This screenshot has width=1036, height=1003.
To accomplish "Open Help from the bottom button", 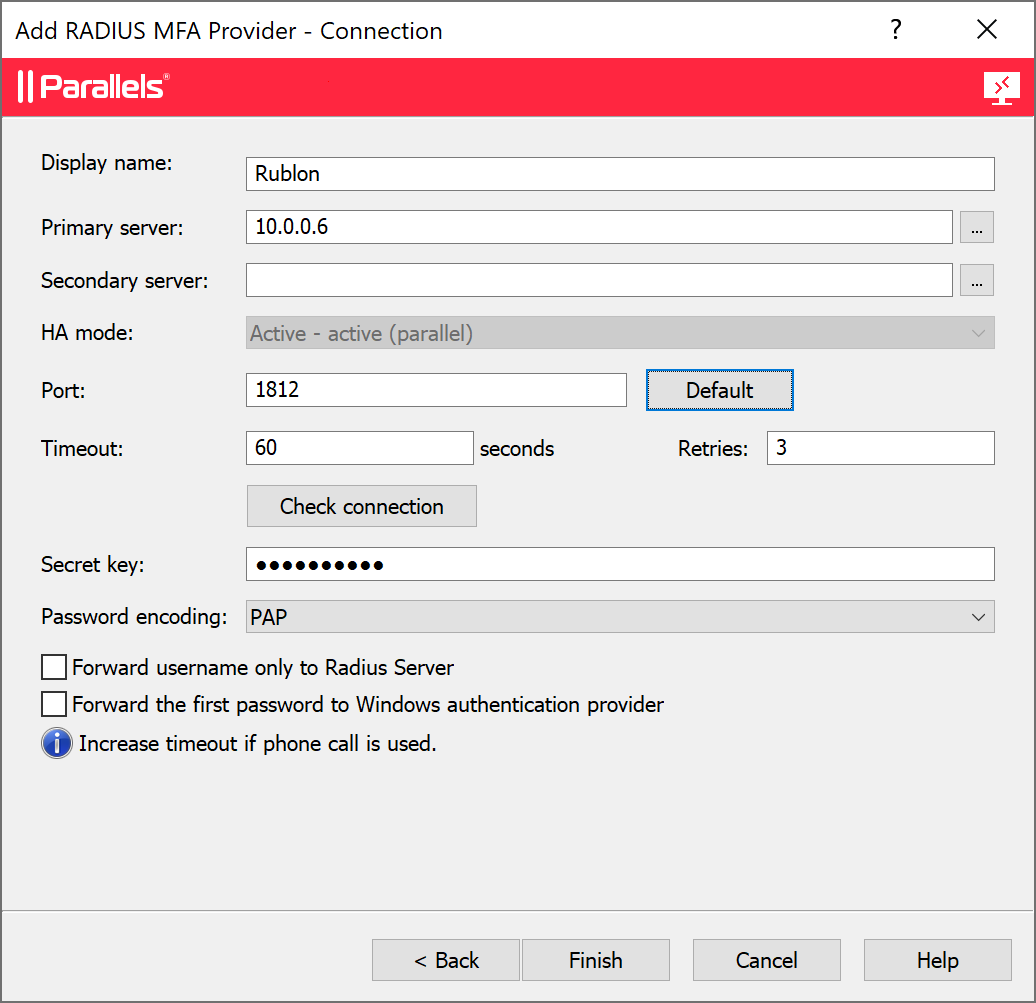I will coord(937,960).
